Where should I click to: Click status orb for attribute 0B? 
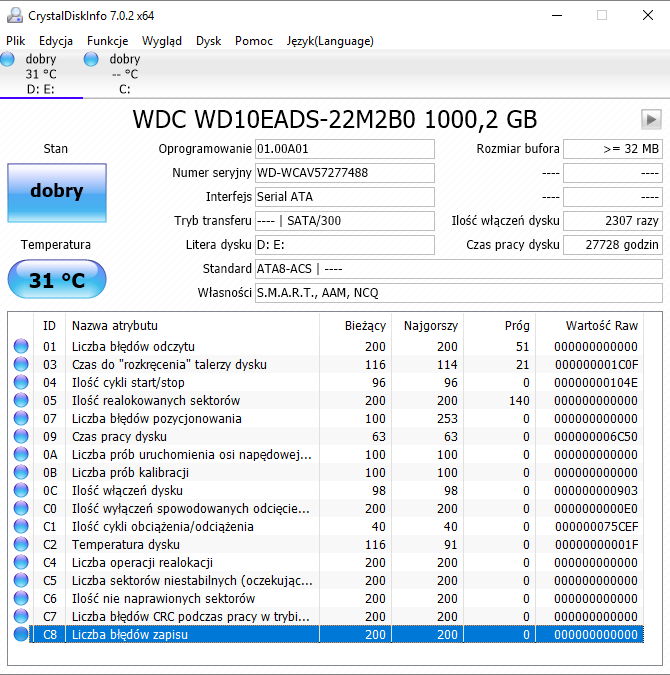[21, 472]
